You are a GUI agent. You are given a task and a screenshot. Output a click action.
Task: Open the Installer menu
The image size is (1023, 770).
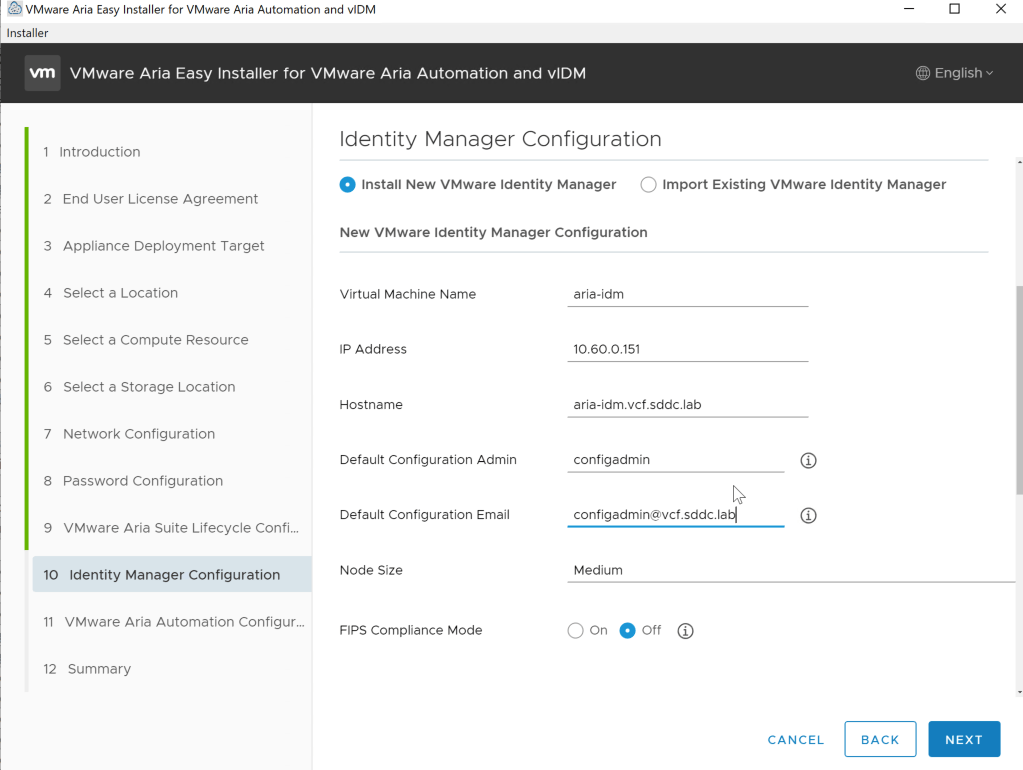click(x=28, y=33)
